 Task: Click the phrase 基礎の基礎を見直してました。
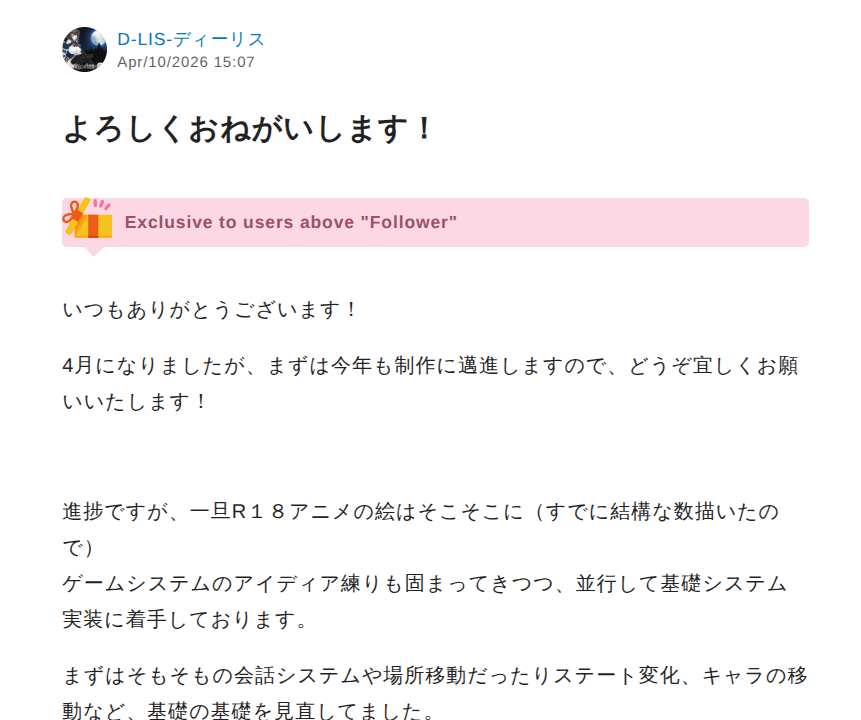292,710
